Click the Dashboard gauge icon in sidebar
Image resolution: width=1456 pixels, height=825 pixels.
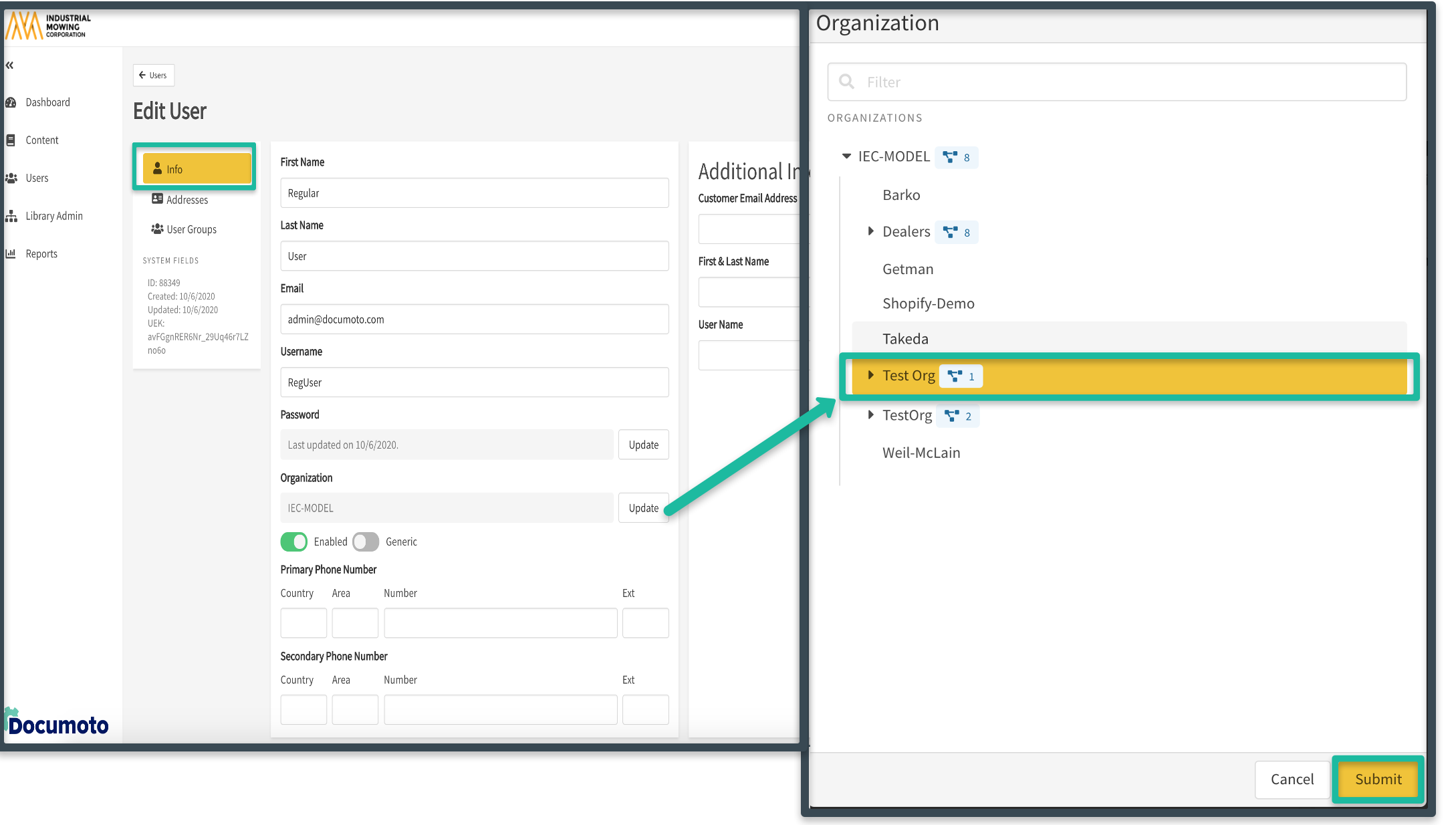point(11,102)
